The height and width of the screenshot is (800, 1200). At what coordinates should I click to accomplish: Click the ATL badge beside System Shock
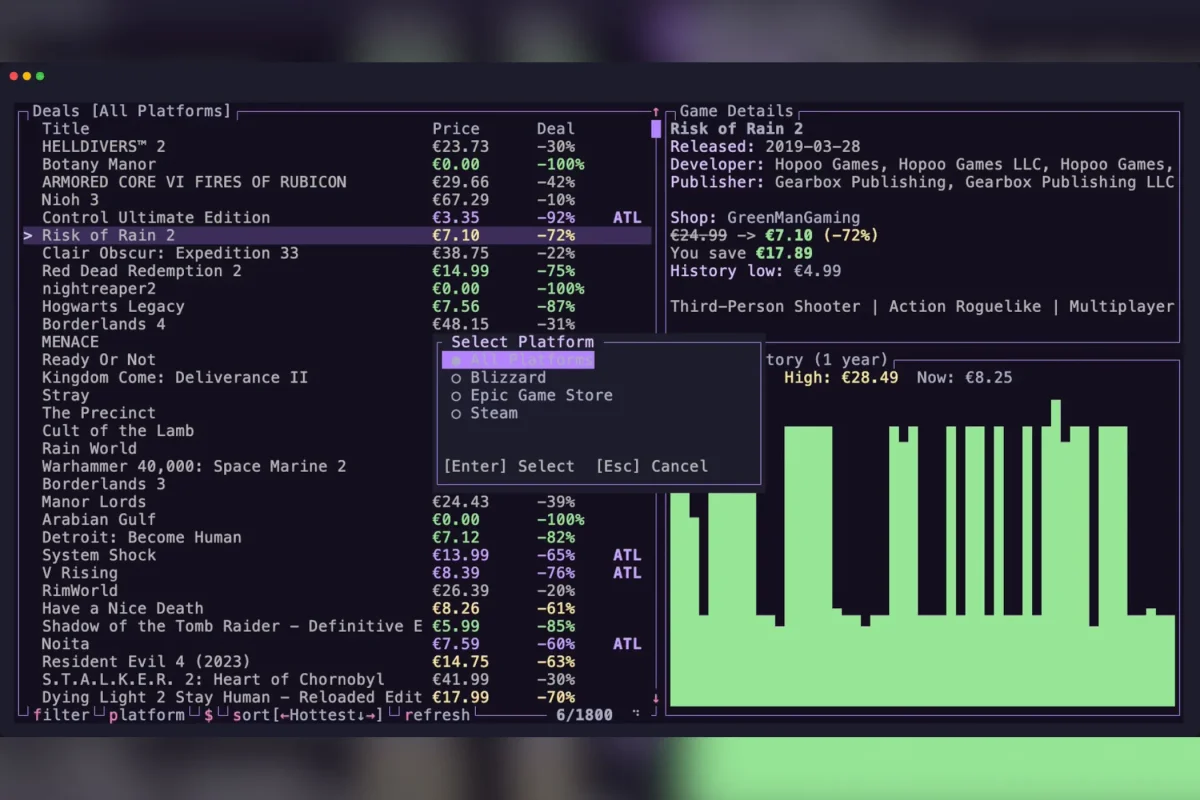point(627,555)
